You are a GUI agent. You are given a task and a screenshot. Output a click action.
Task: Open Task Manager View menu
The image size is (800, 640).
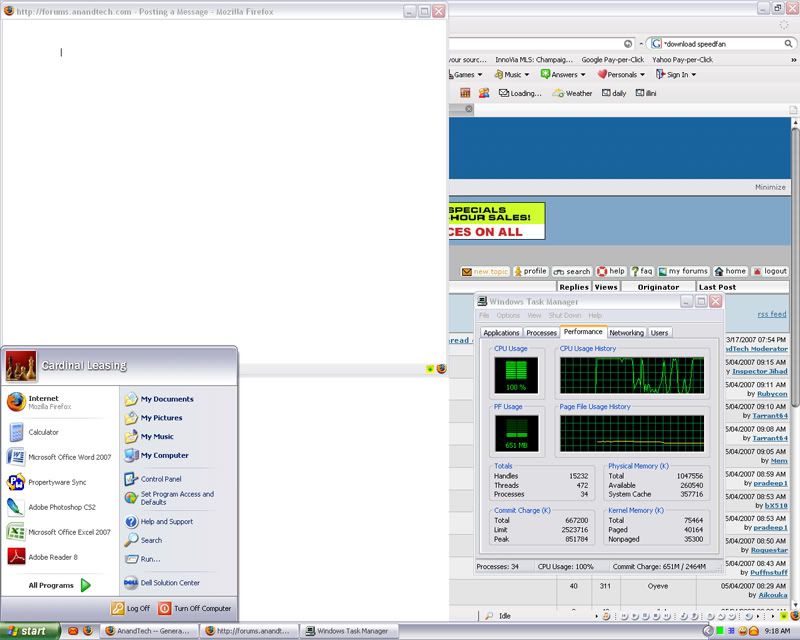pyautogui.click(x=534, y=315)
